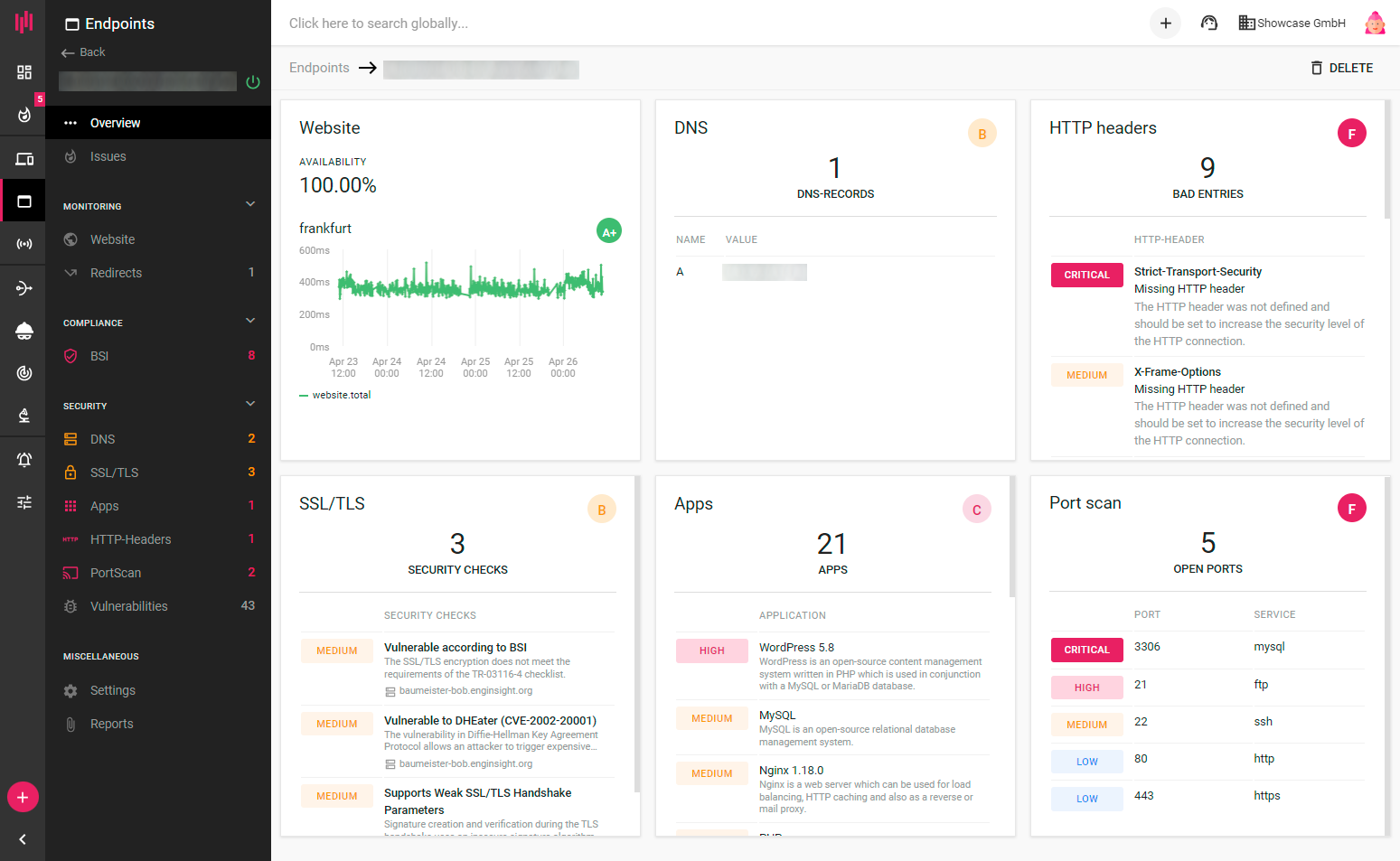Open the dashboard grid icon in left rail

pos(24,72)
